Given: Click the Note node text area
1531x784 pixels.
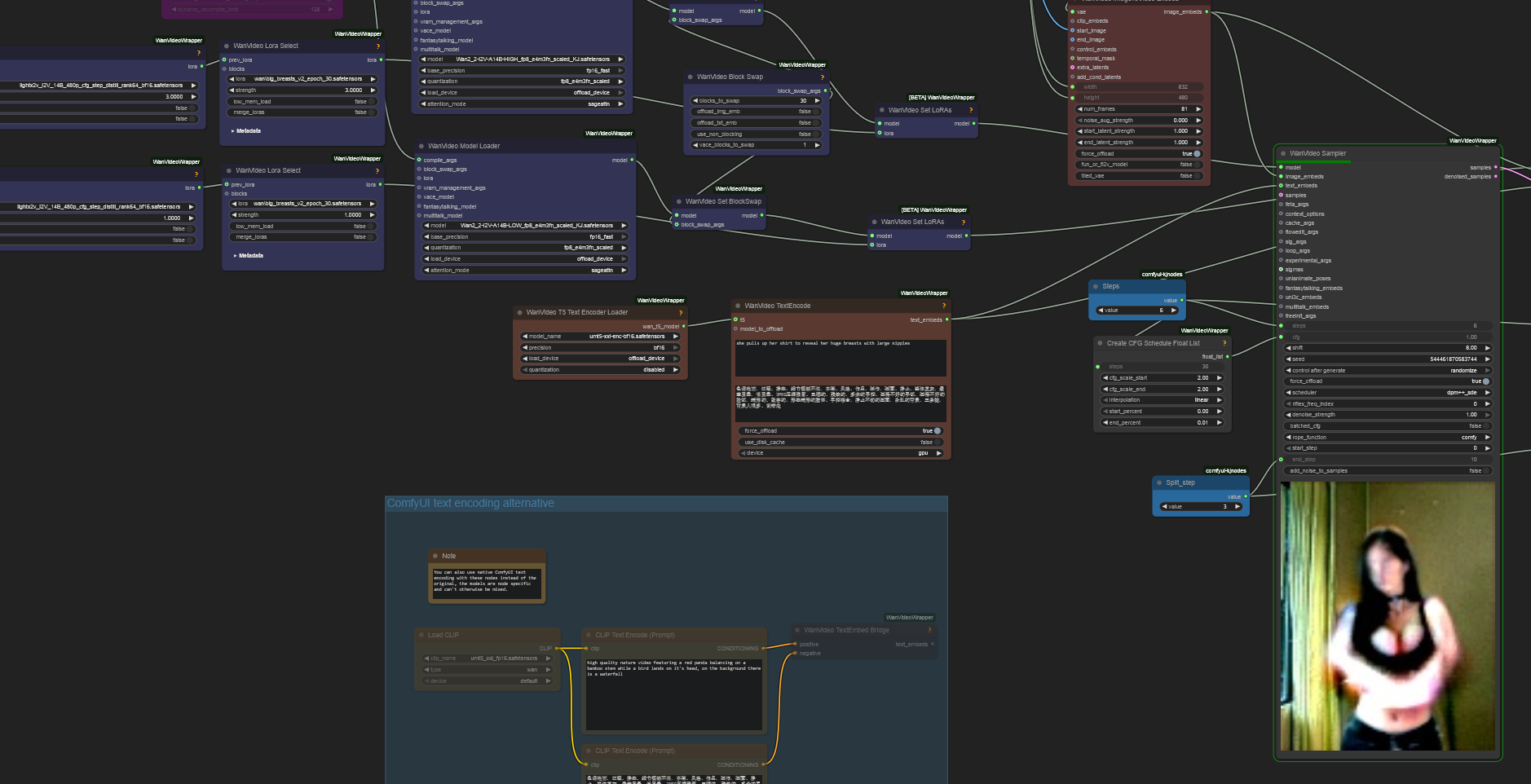Looking at the screenshot, I should (487, 584).
